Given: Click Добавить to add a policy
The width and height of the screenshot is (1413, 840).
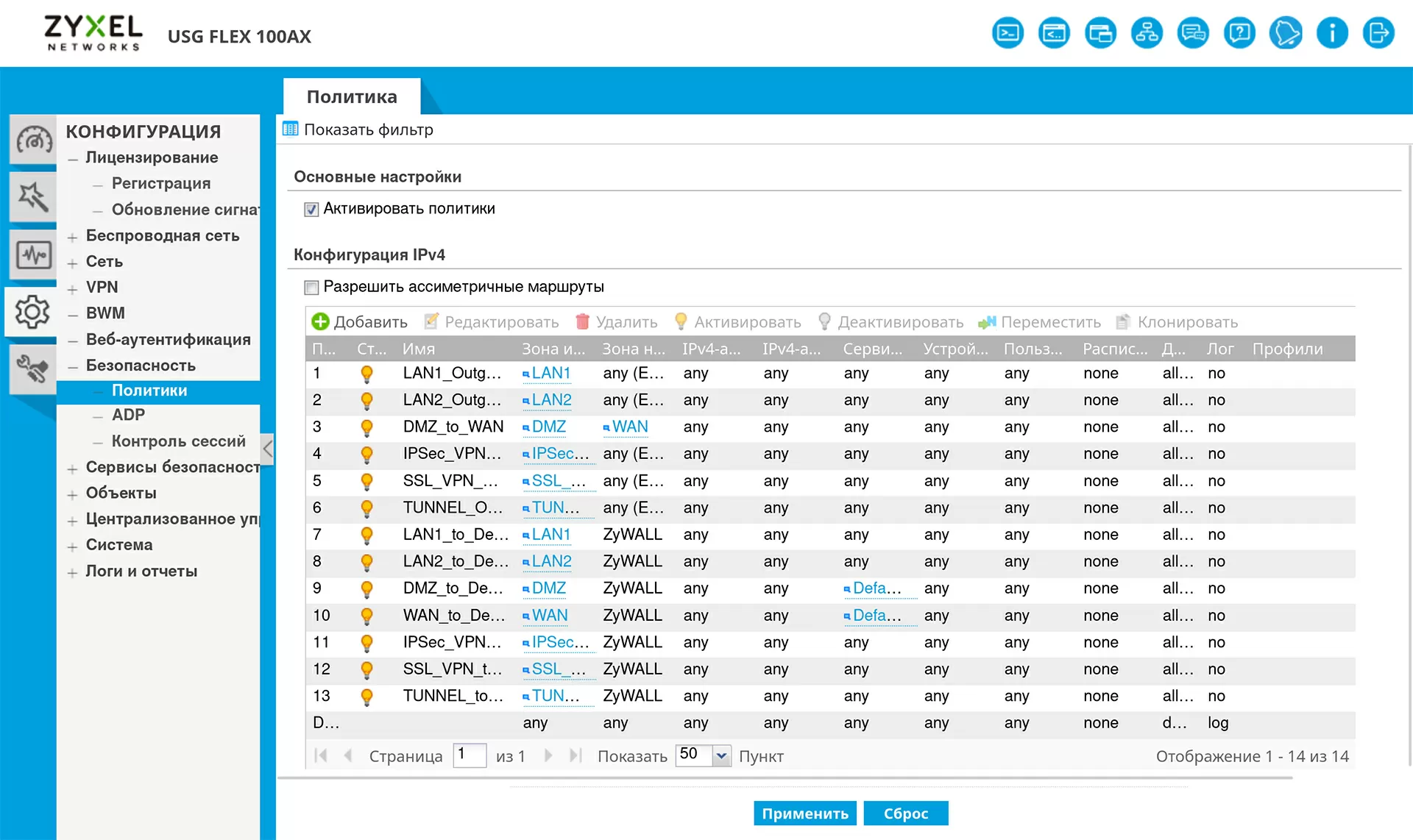Looking at the screenshot, I should point(360,321).
